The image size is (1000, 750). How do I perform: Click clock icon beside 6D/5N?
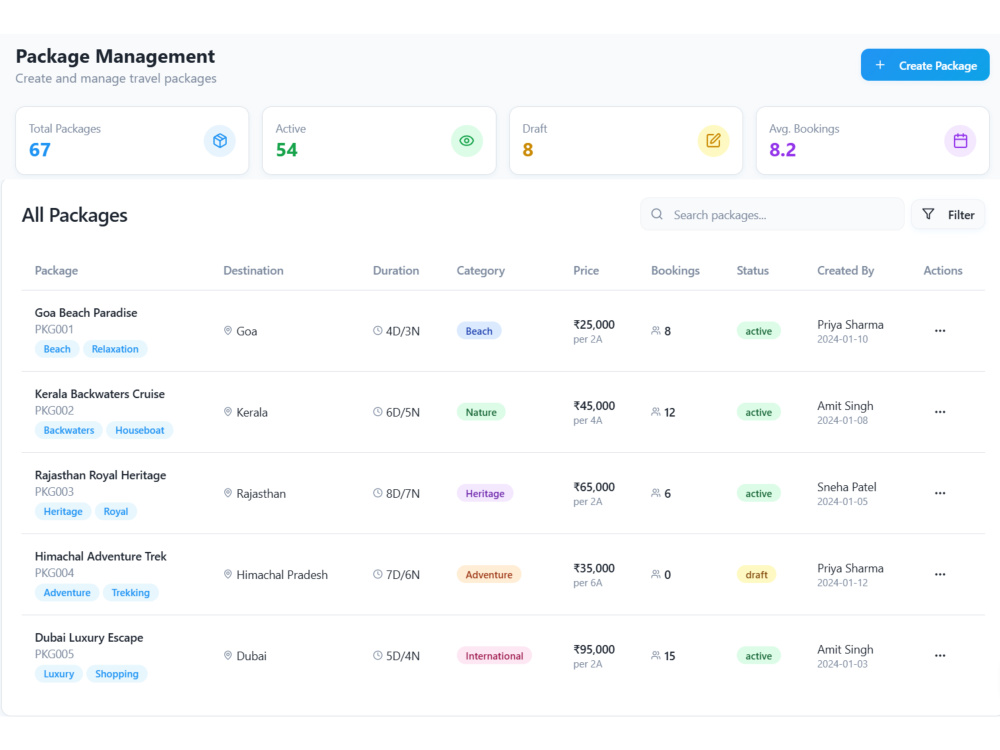pyautogui.click(x=378, y=412)
